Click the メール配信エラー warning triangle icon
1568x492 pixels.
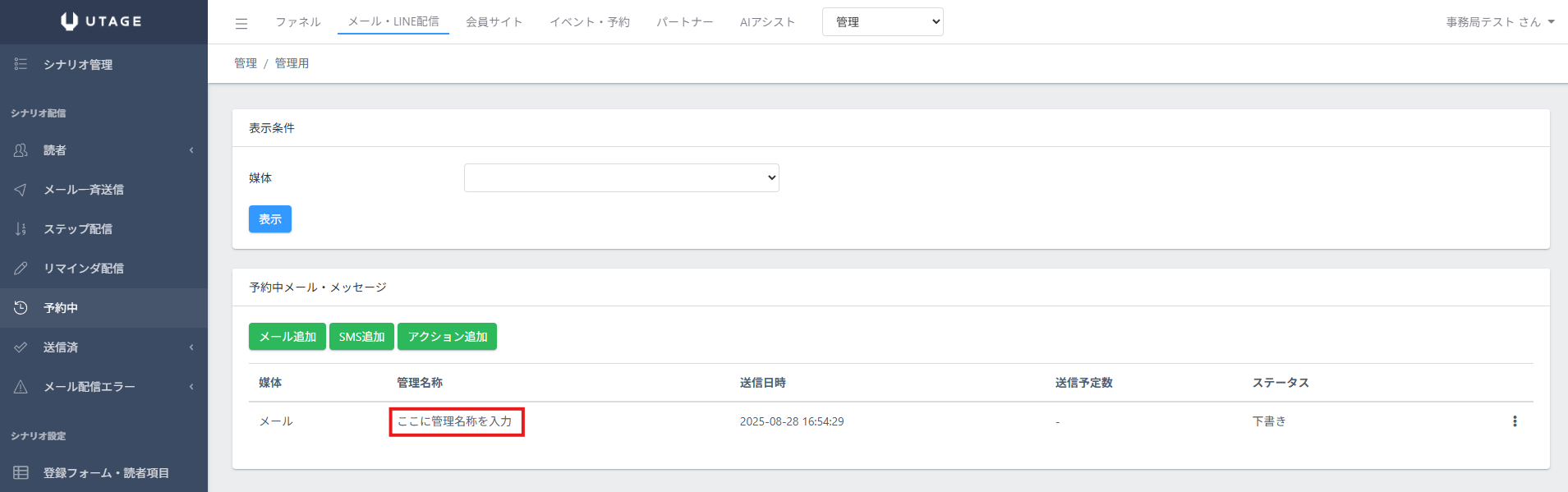click(21, 387)
